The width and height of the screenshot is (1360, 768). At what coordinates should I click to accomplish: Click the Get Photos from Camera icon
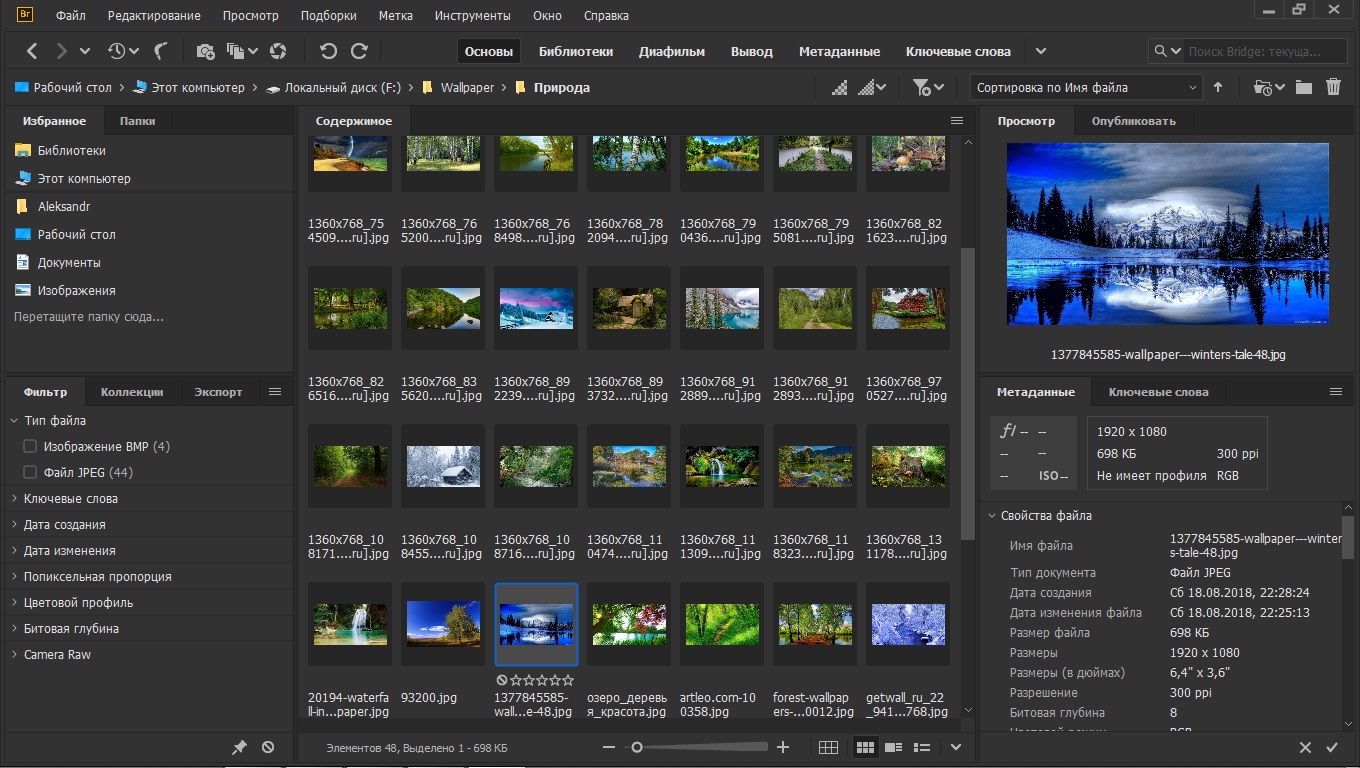[205, 51]
